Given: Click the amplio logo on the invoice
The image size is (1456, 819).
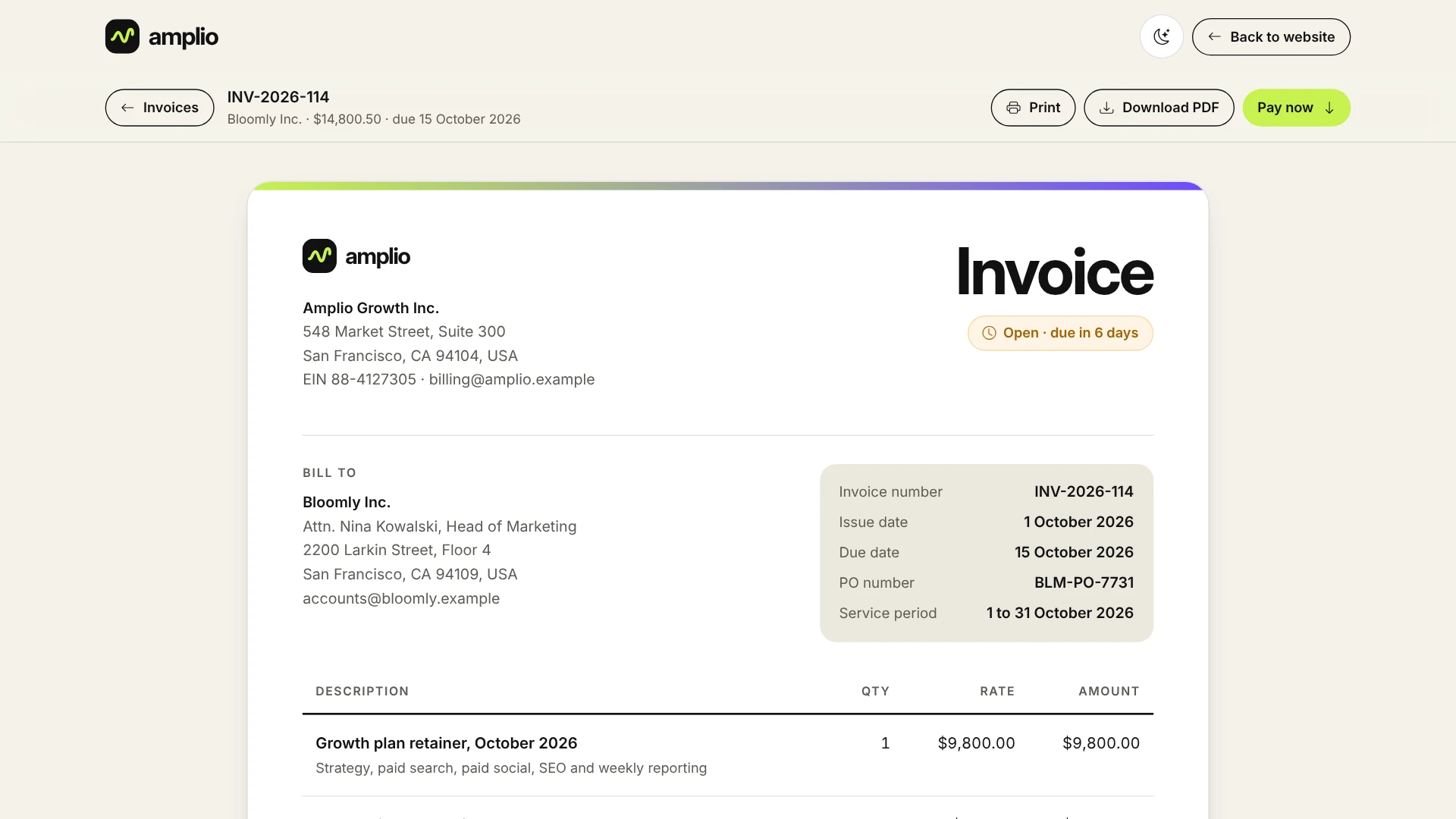Looking at the screenshot, I should tap(356, 256).
